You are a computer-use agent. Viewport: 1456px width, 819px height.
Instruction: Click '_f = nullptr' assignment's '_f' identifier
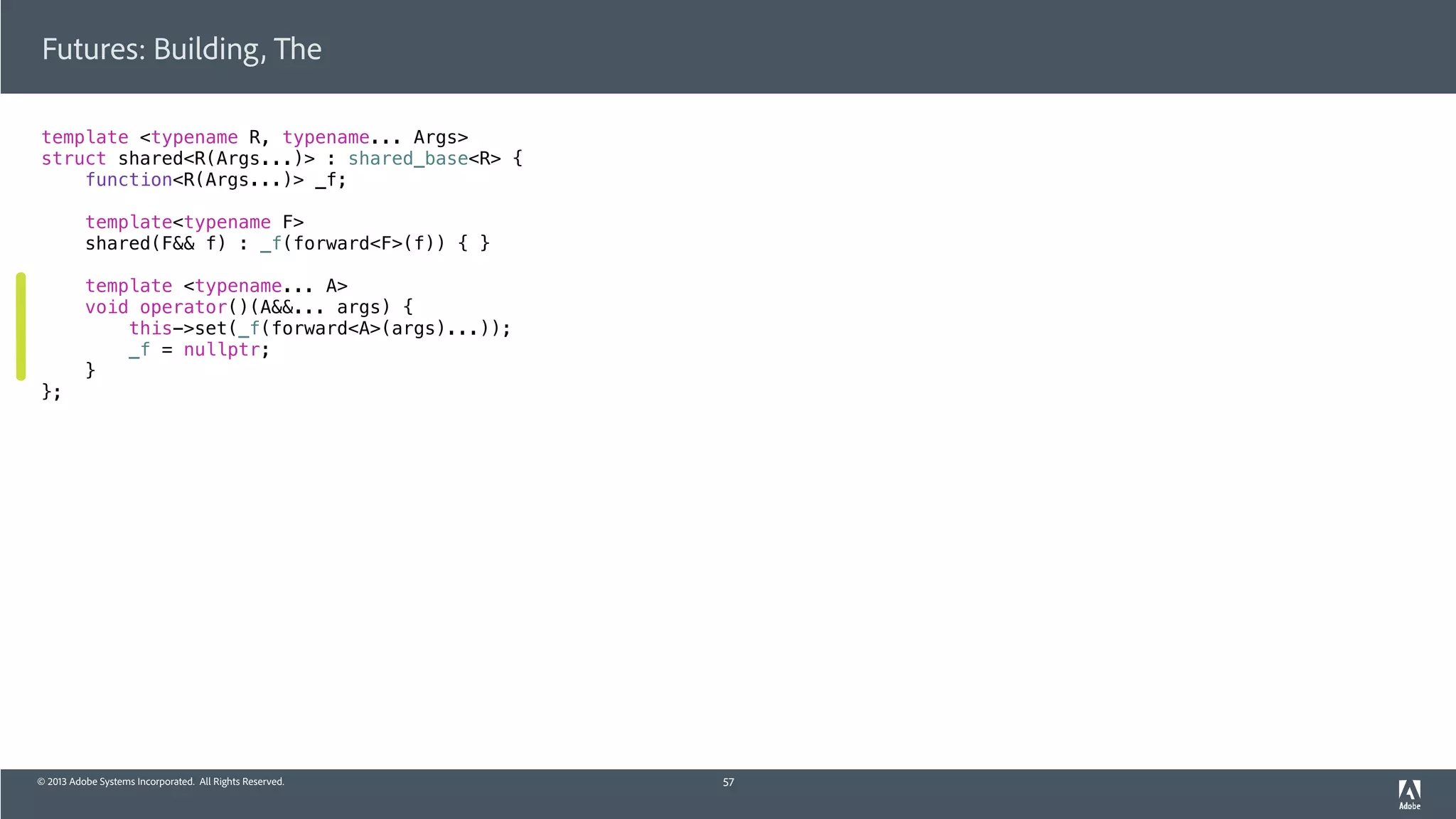[139, 350]
